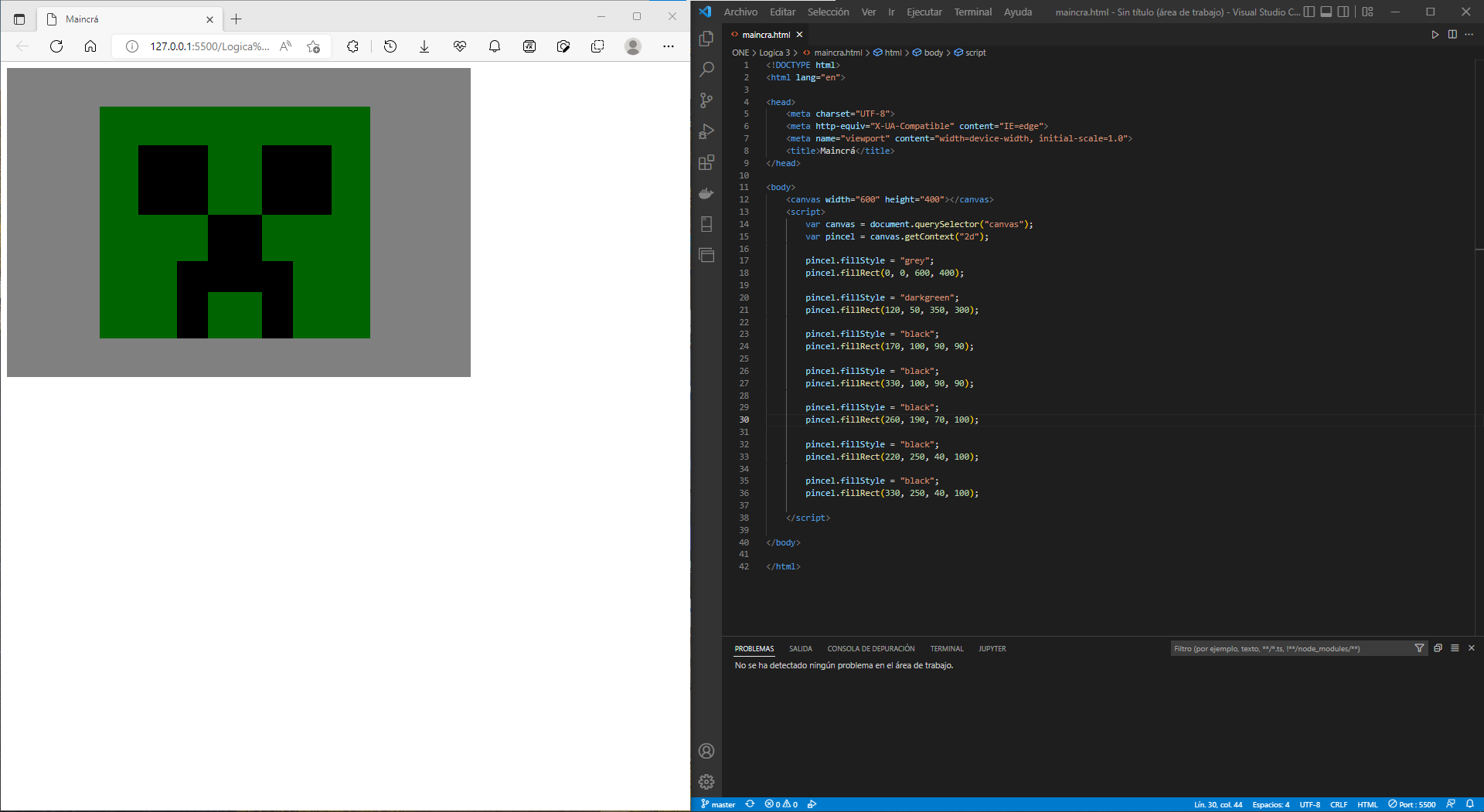
Task: Switch to the JUPYTER panel tab
Action: coord(992,649)
